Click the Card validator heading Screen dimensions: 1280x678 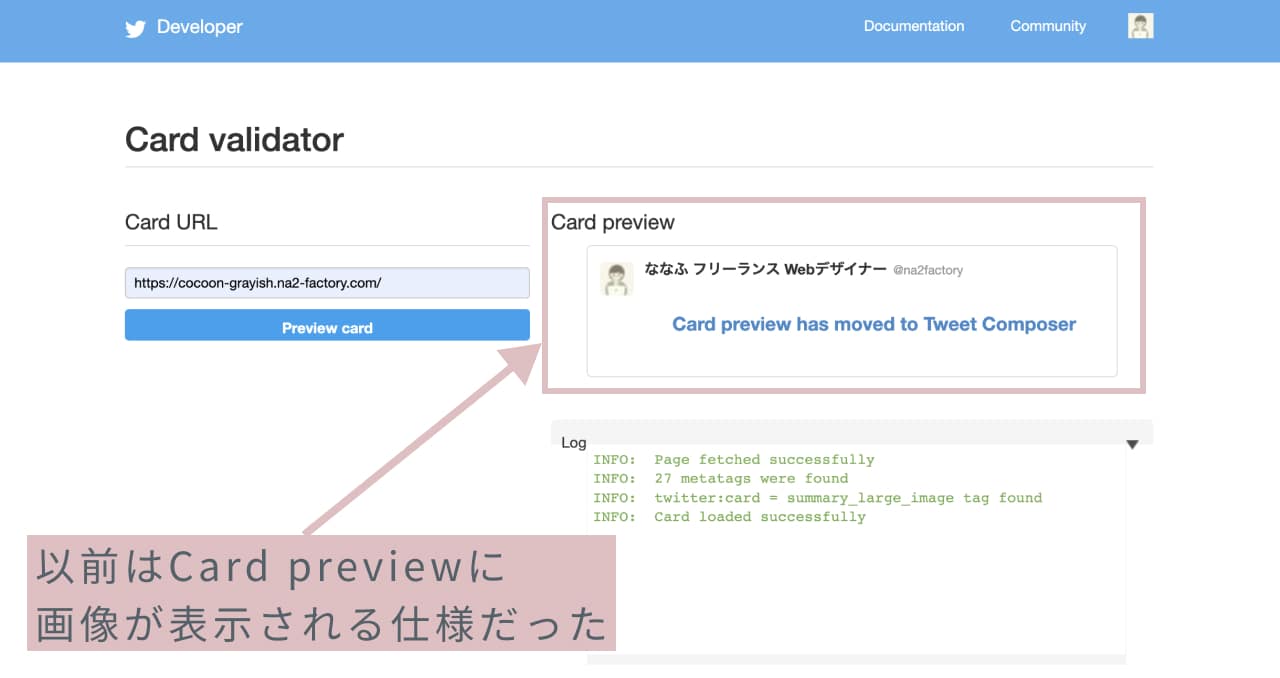[234, 139]
